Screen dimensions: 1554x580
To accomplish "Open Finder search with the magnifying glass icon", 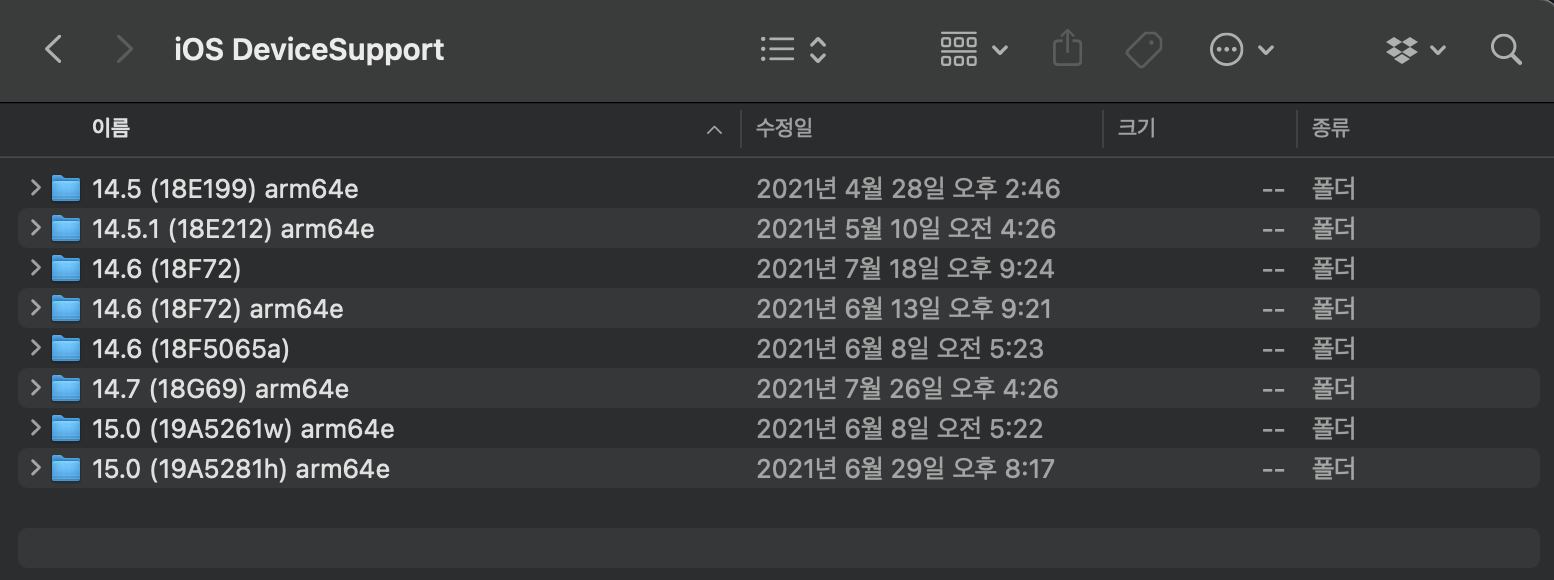I will (1505, 49).
